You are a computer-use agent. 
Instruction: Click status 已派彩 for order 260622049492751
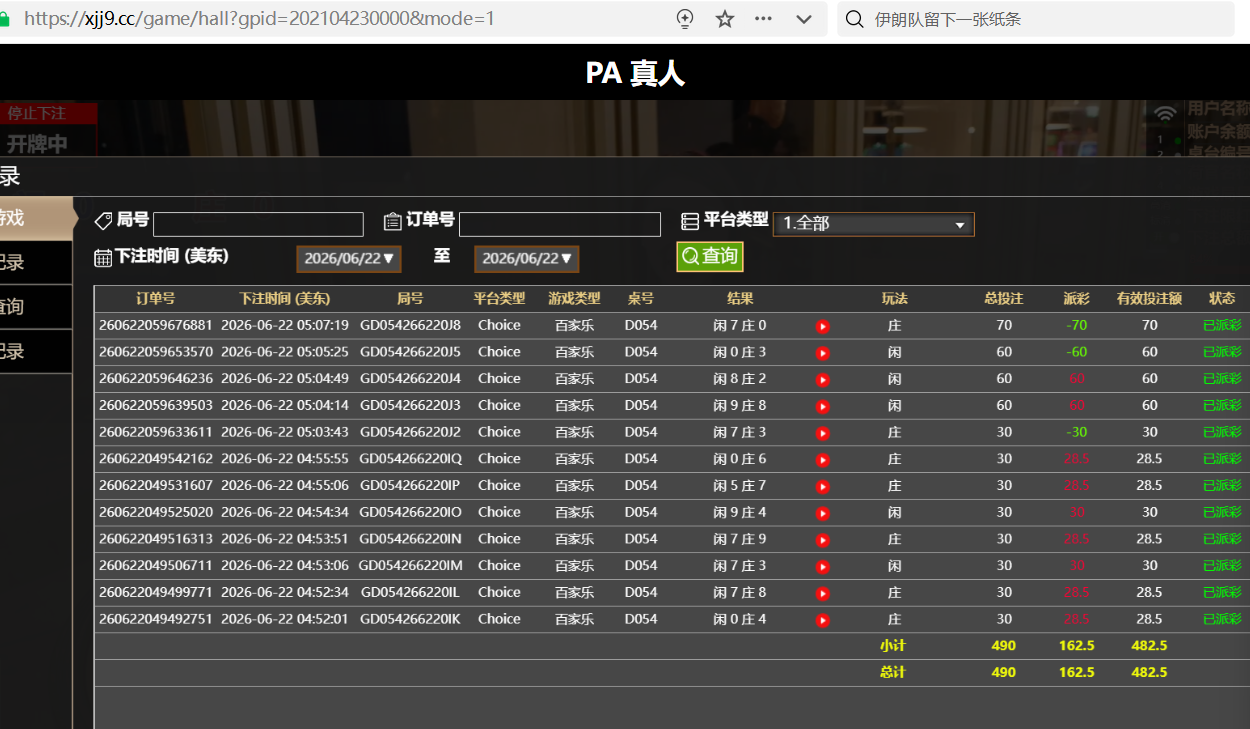(1222, 619)
